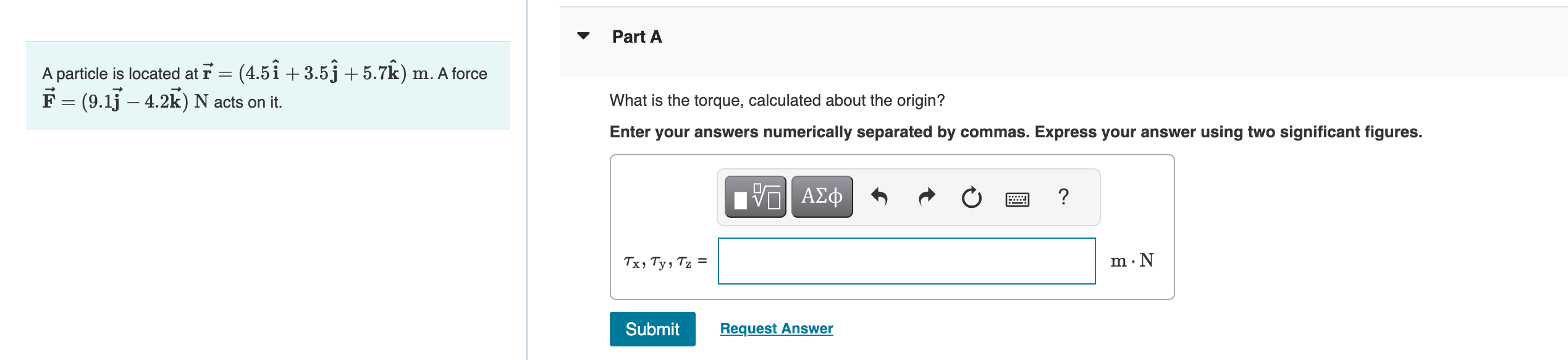Click the highlighted particle description panel

click(x=268, y=87)
